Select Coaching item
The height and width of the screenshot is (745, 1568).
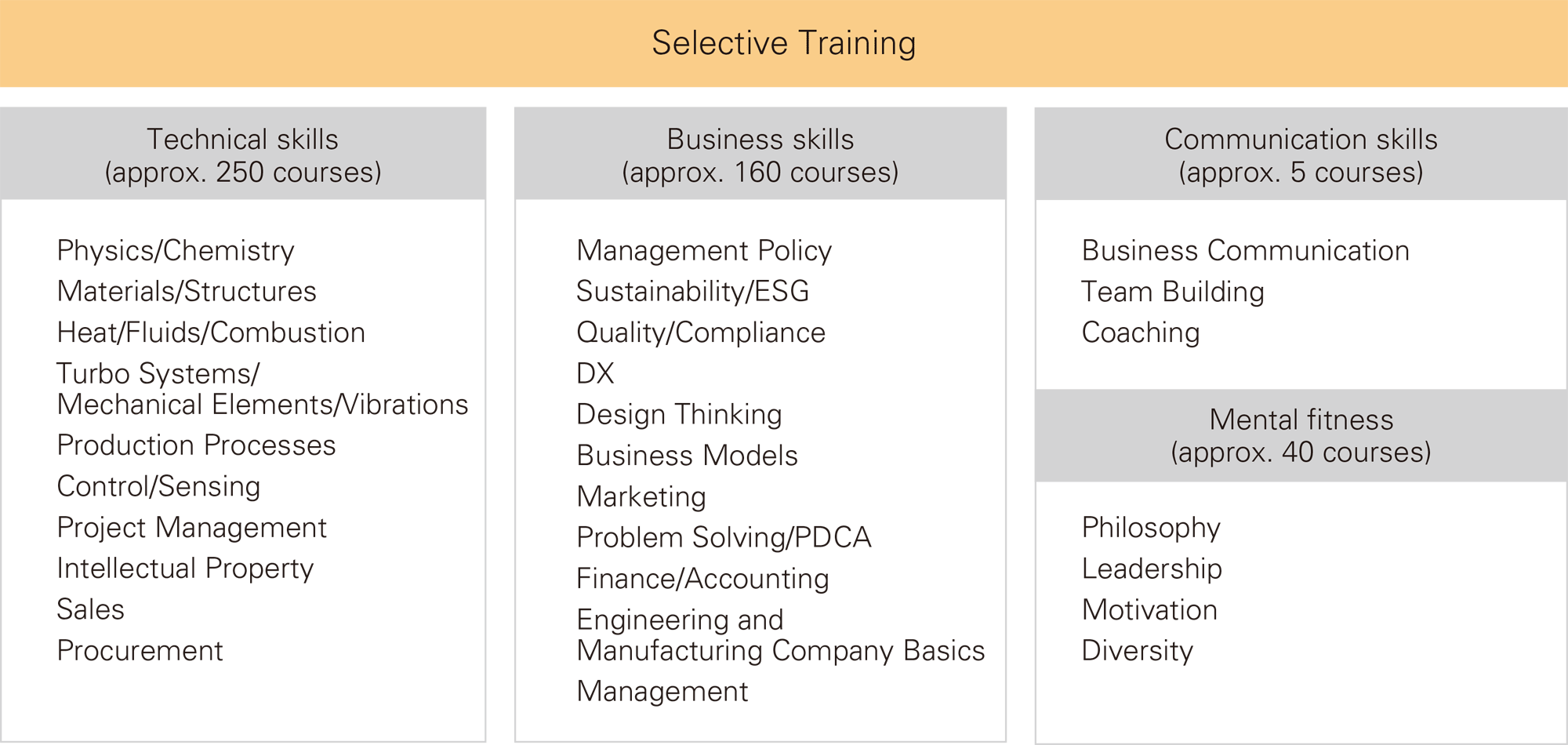pyautogui.click(x=1141, y=333)
